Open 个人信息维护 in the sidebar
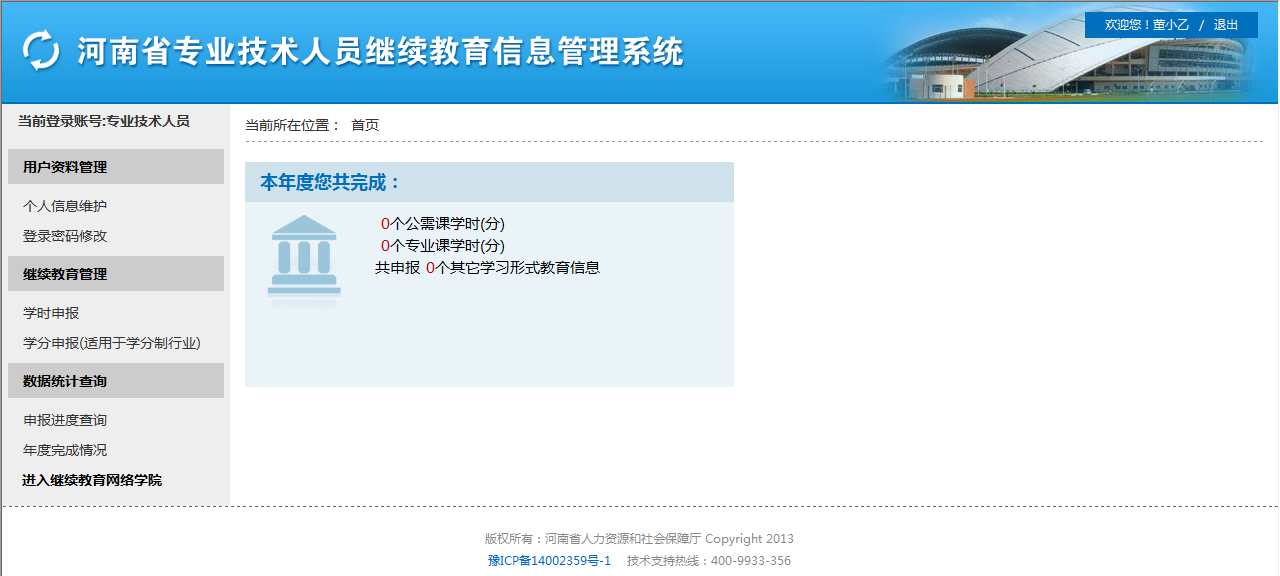The height and width of the screenshot is (576, 1280). coord(65,206)
